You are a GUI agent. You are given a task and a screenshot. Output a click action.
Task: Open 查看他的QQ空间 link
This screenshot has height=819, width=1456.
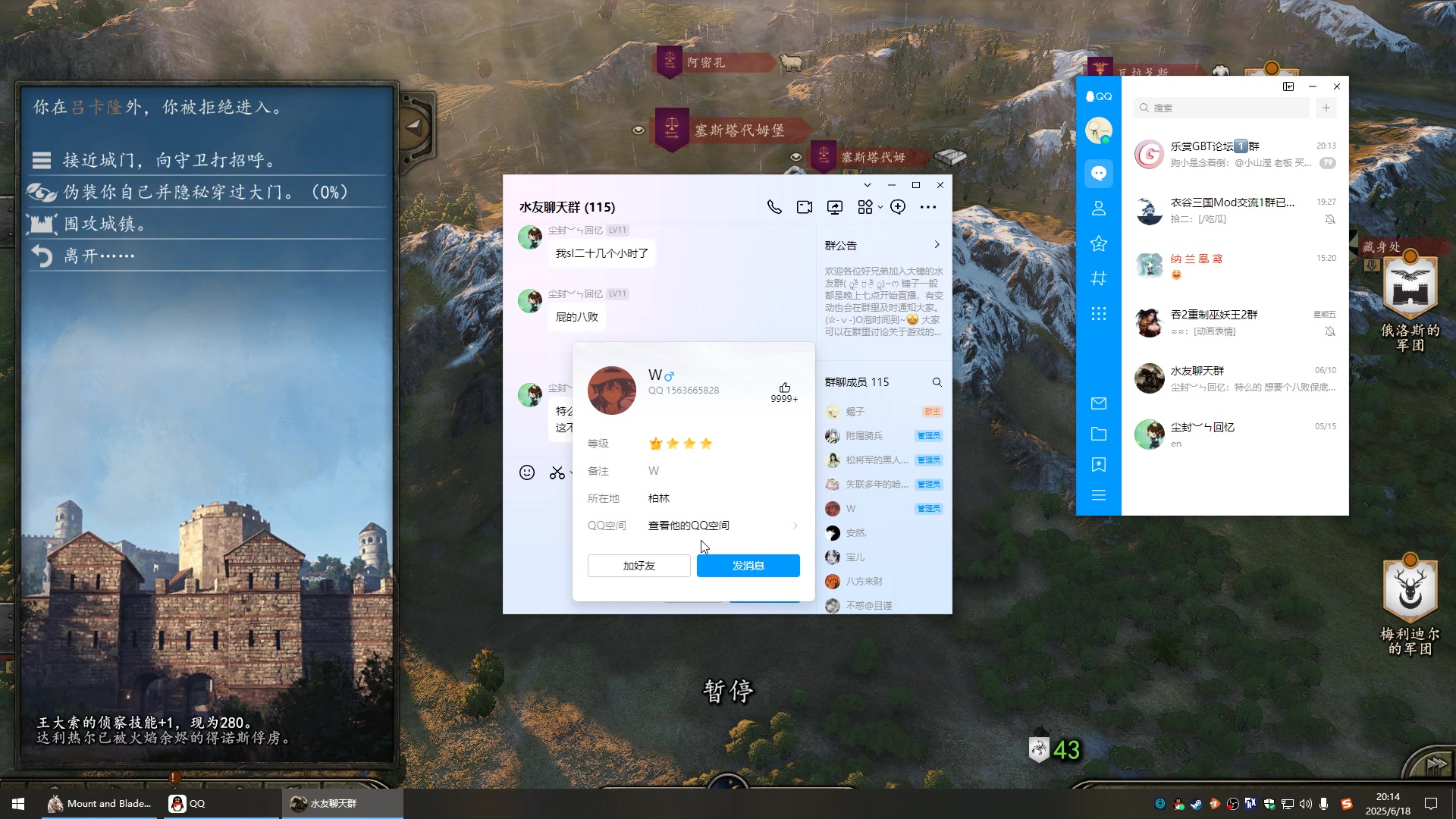click(689, 526)
